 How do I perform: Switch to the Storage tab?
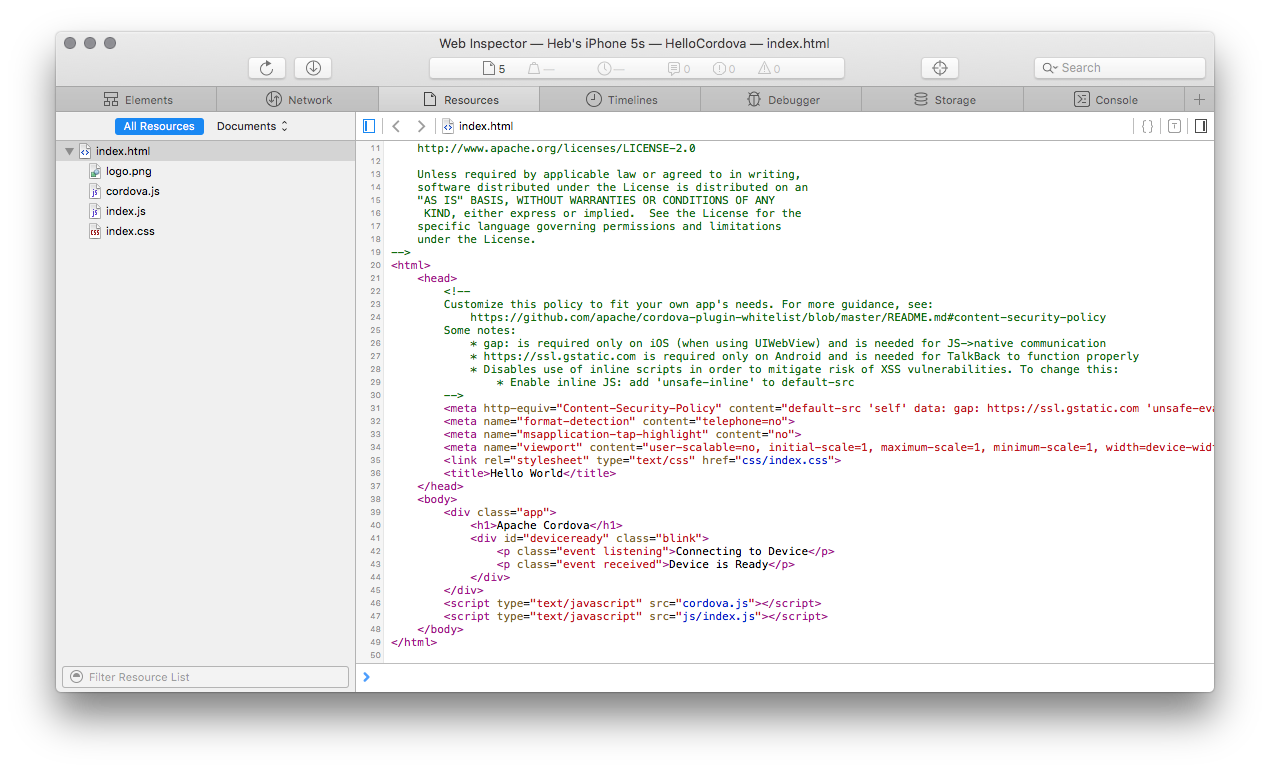point(943,99)
